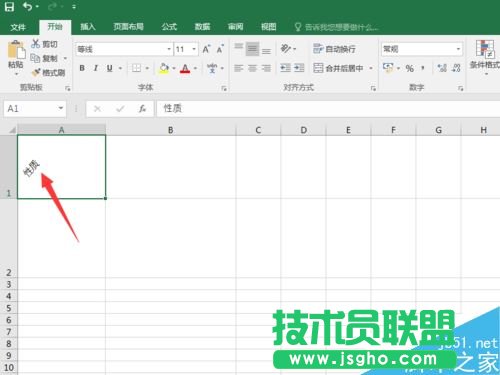Image resolution: width=500 pixels, height=375 pixels.
Task: Click the 格式刷 (Format Painter) button
Action: [x=48, y=72]
